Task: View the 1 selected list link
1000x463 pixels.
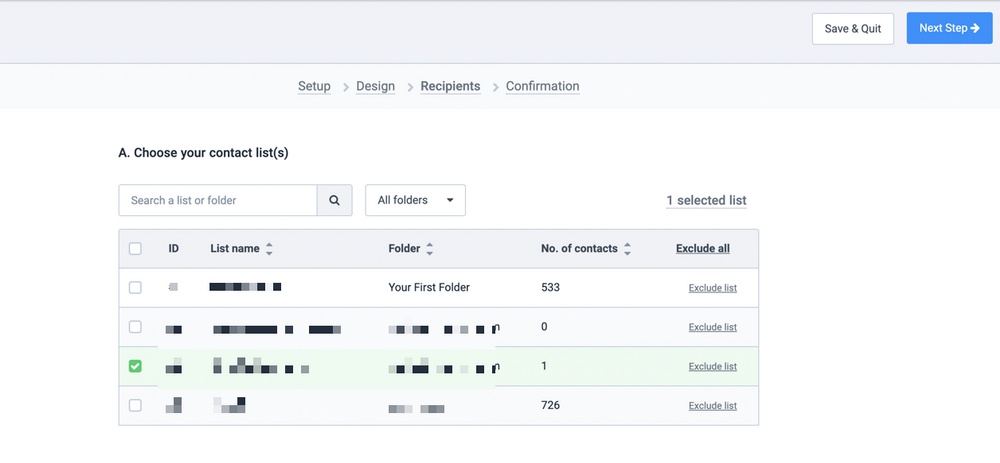Action: 706,200
